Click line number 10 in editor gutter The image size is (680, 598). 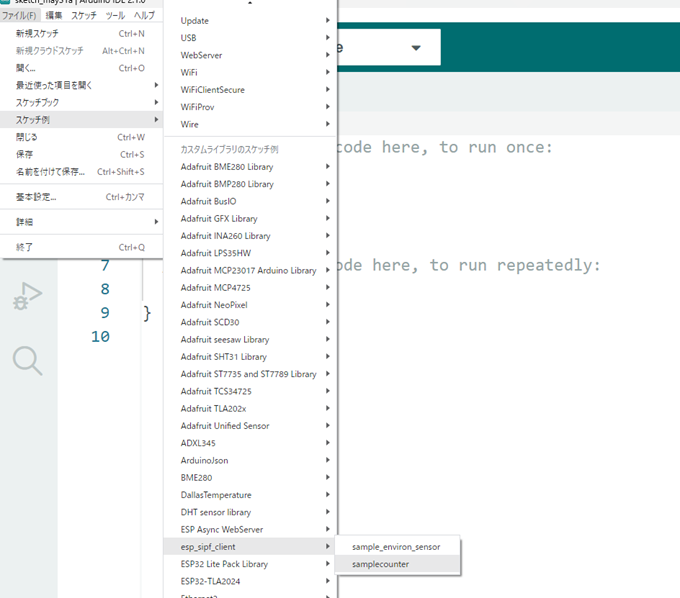(x=100, y=337)
